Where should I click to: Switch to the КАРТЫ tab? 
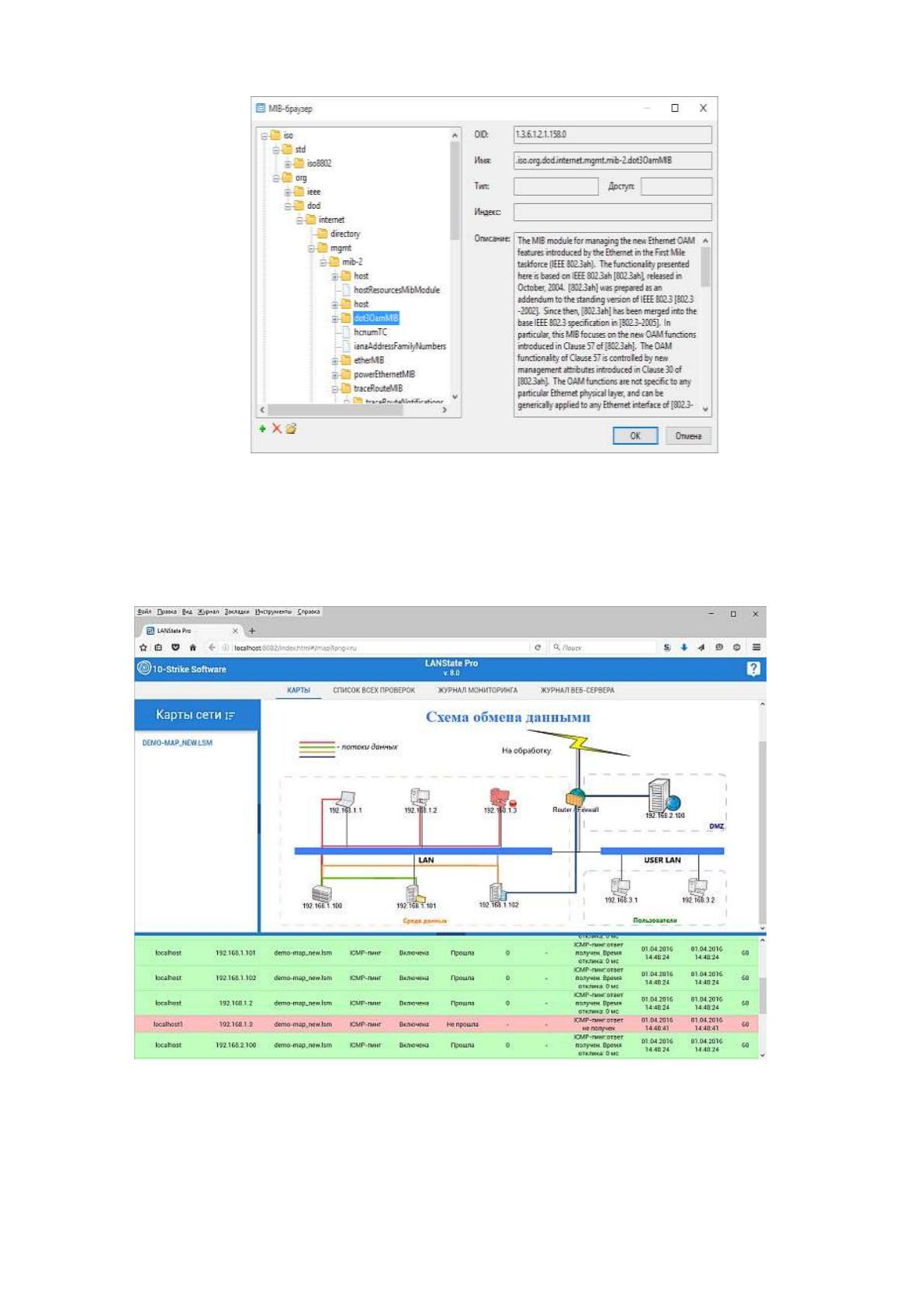(298, 690)
